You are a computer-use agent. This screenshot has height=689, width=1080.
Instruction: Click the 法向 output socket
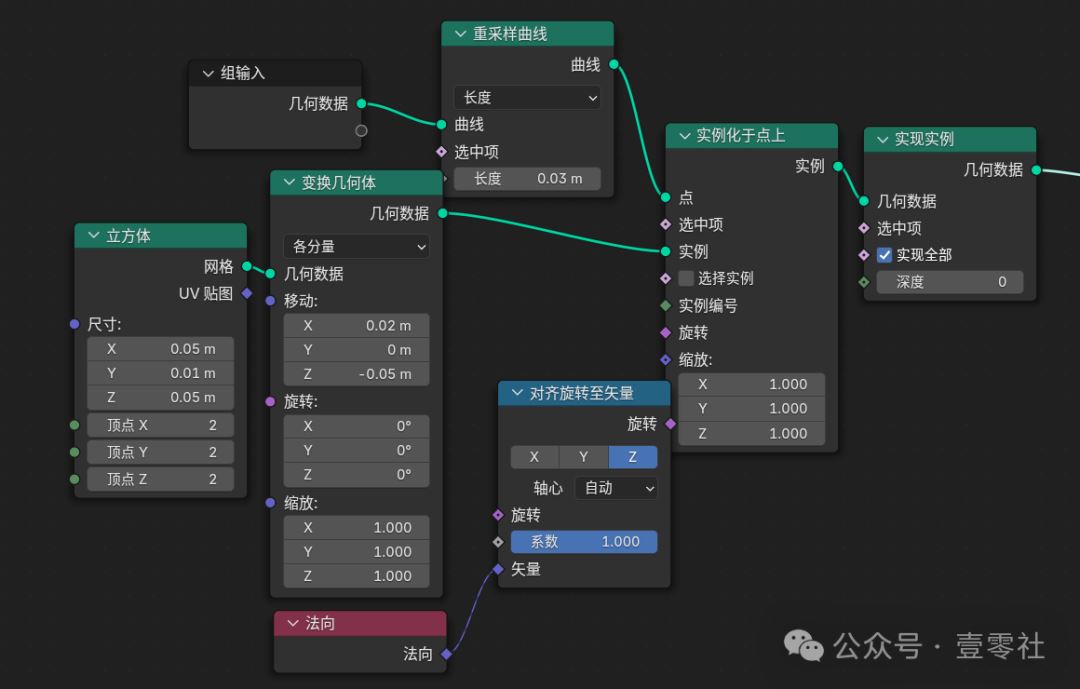pyautogui.click(x=444, y=656)
